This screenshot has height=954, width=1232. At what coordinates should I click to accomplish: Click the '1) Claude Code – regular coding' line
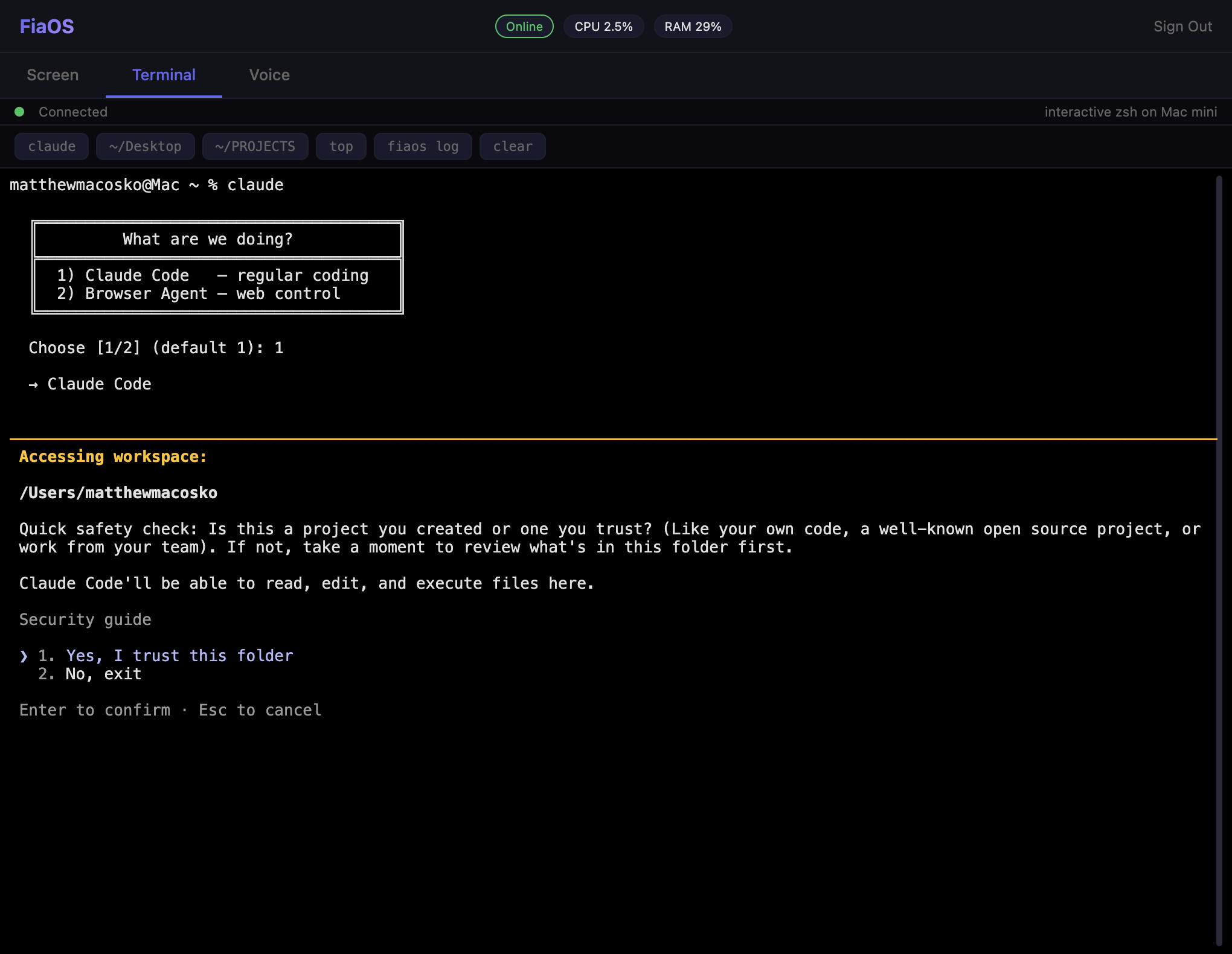pyautogui.click(x=213, y=275)
